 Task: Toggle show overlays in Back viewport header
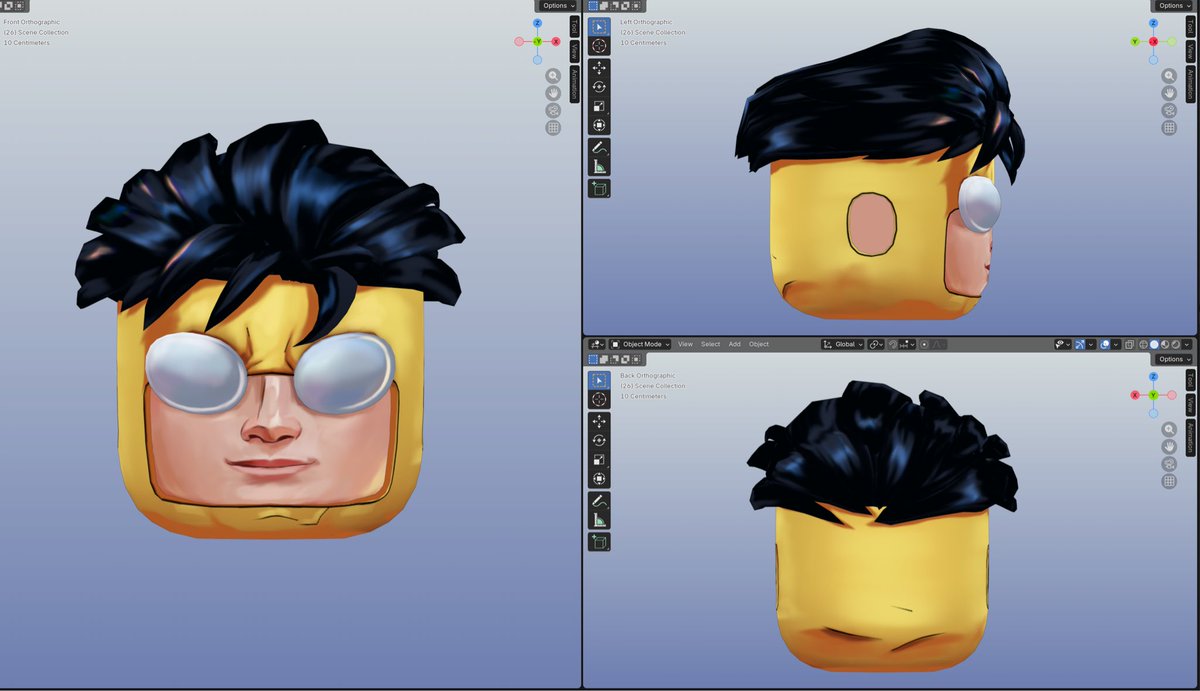coord(1104,344)
